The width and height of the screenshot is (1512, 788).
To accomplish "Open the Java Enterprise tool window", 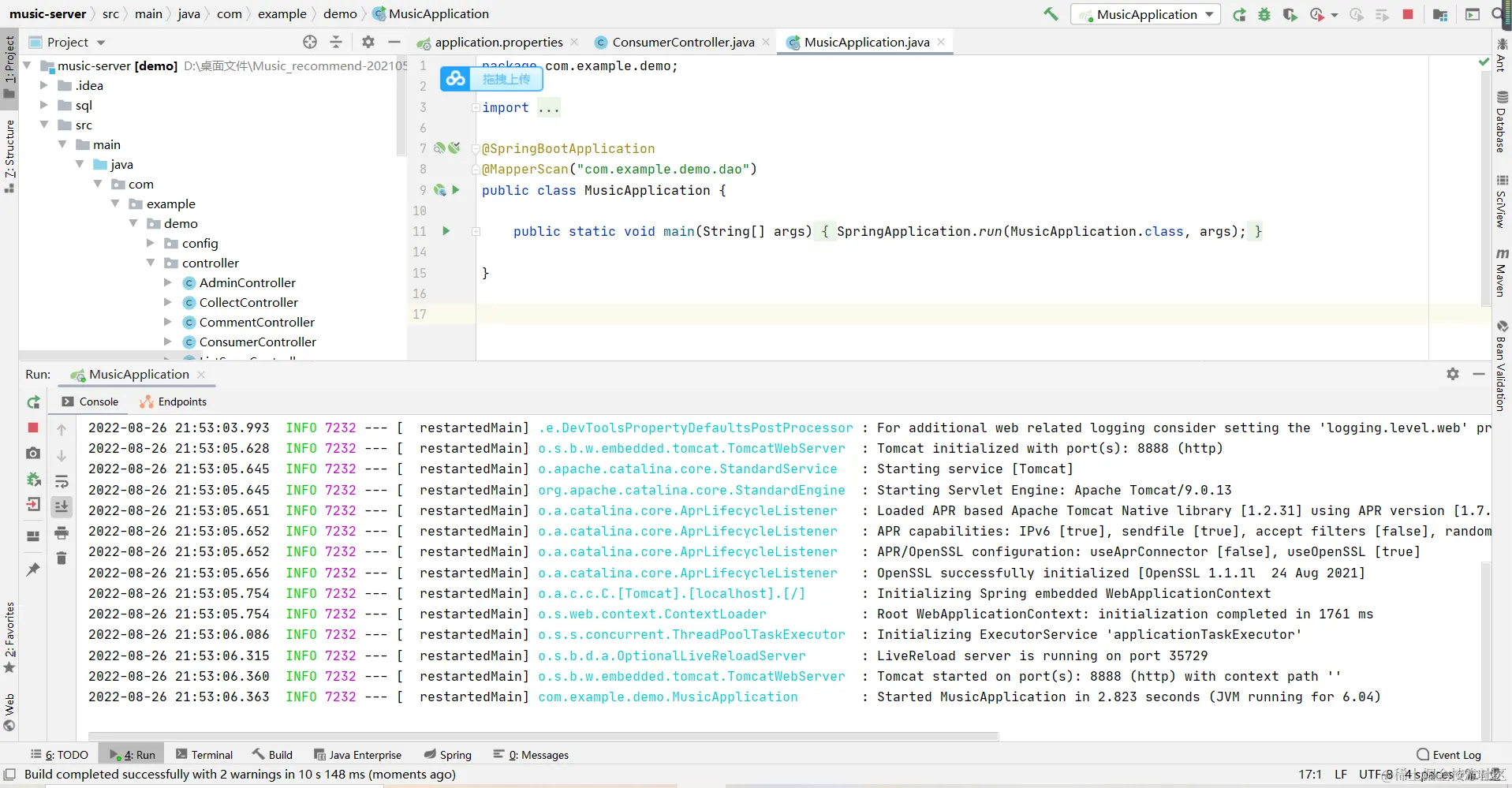I will (357, 755).
